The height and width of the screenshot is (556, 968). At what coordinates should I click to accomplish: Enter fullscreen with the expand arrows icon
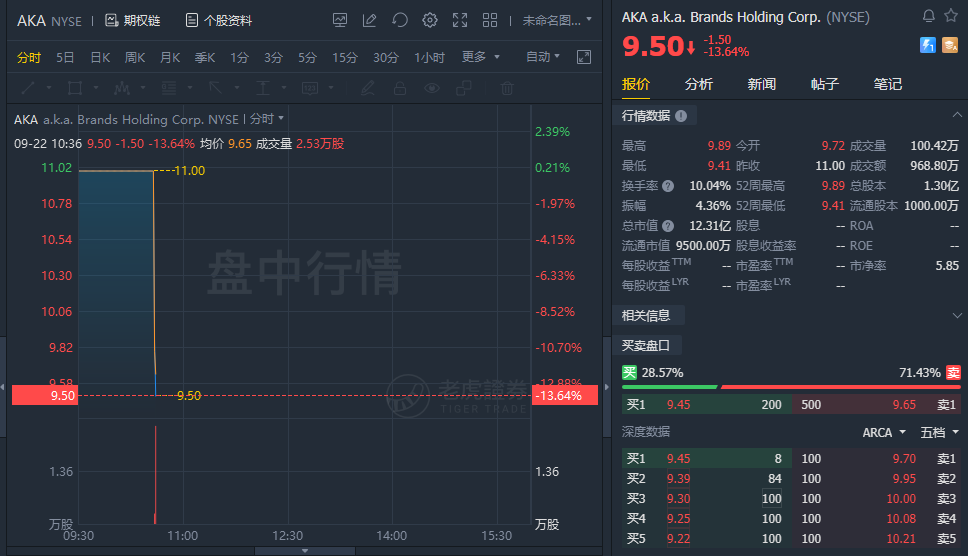(460, 20)
